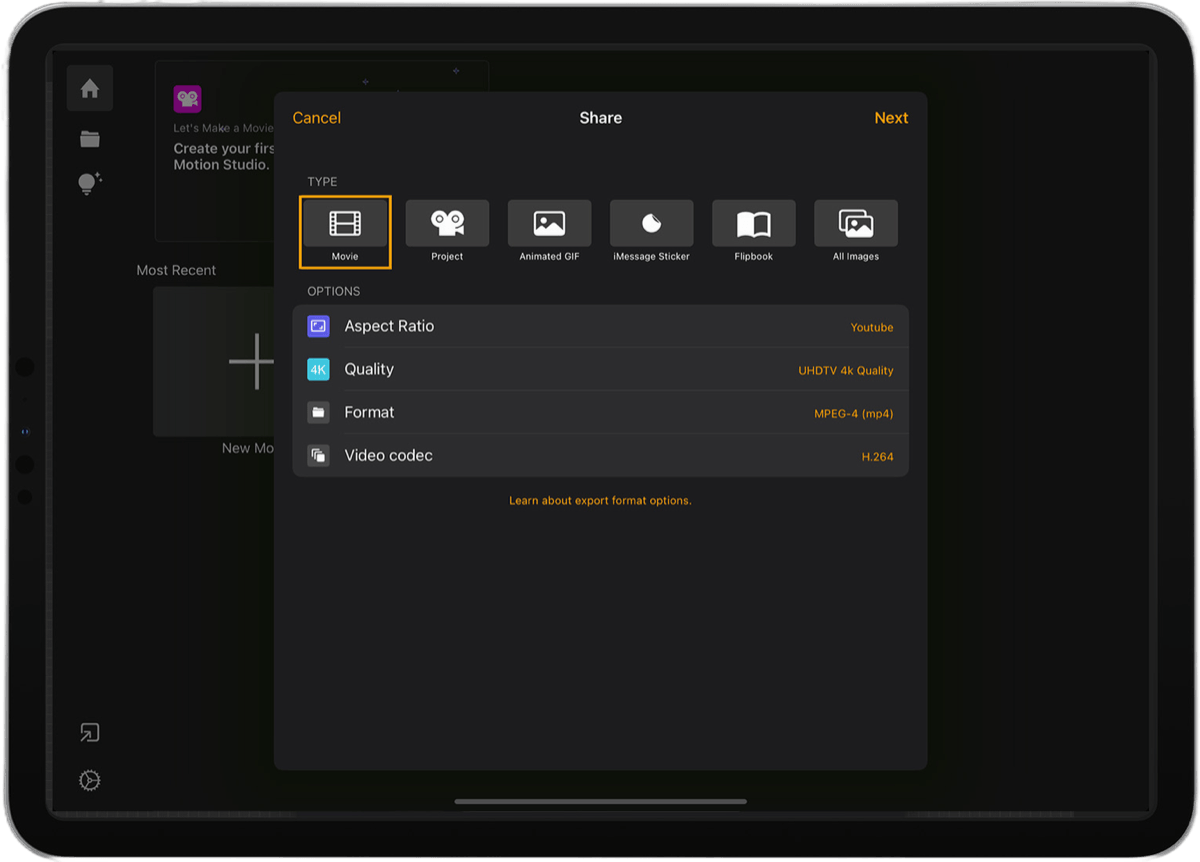The width and height of the screenshot is (1200, 862).
Task: Open the Quality options showing UHDTV 4k
Action: [600, 369]
